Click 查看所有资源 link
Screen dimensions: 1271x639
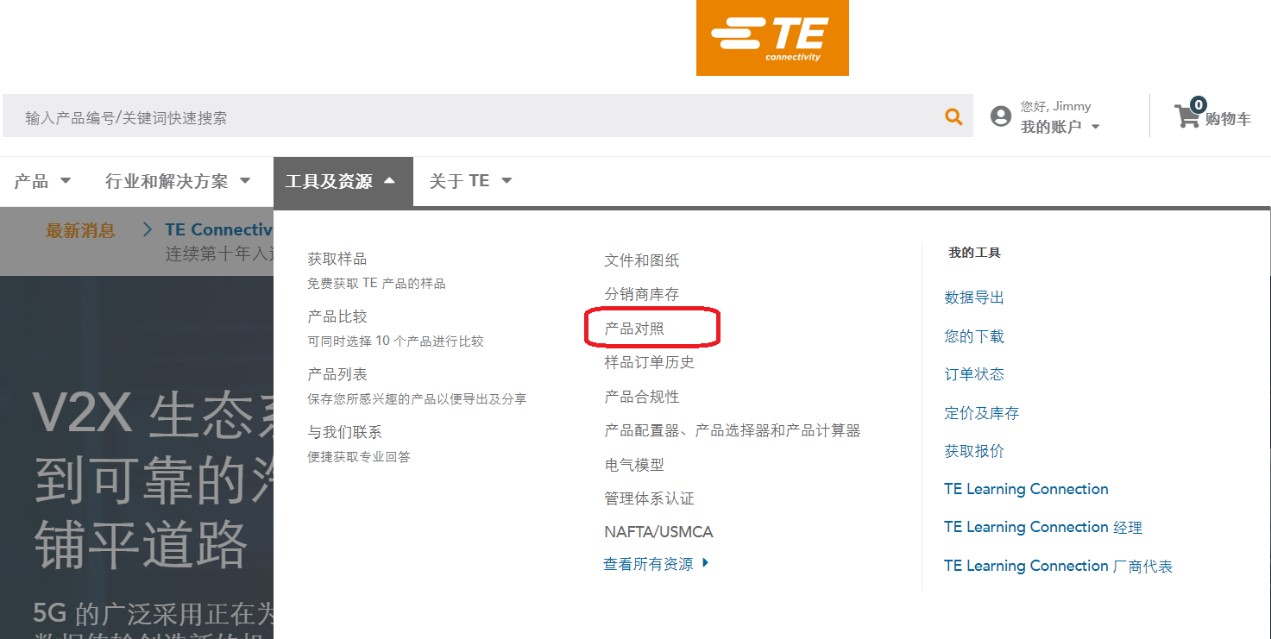point(656,564)
